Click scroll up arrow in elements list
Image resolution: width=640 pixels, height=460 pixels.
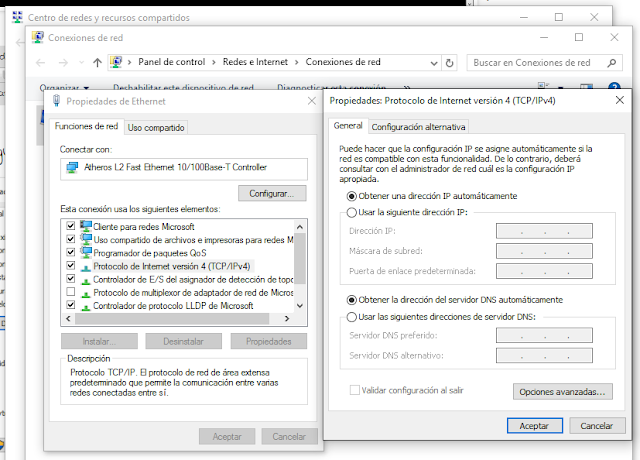pos(300,227)
